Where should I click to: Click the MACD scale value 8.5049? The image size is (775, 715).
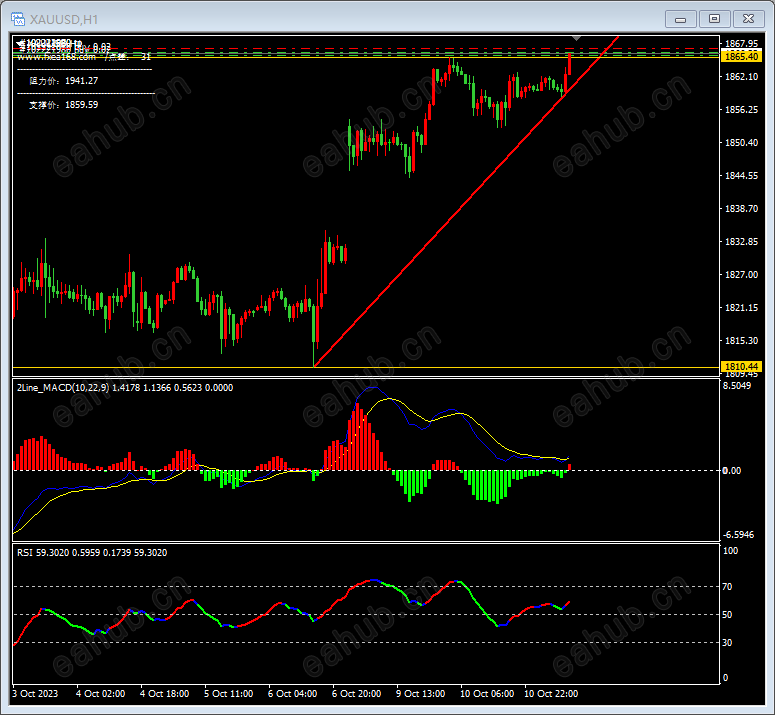click(737, 386)
